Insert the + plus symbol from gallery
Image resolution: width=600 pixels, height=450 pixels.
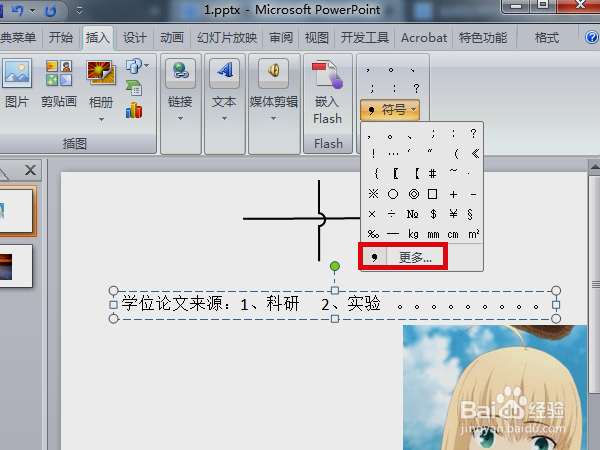coord(453,194)
